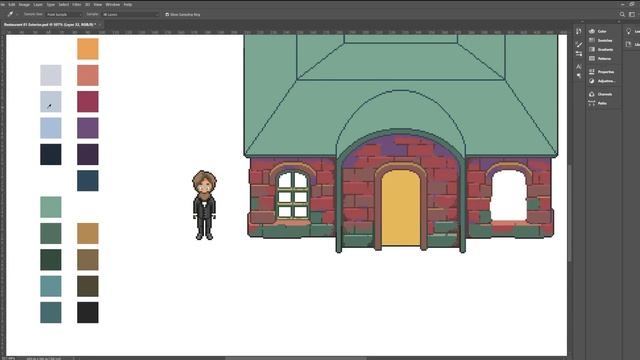Click the vertical canvas scrollbar
This screenshot has height=360, width=640.
click(570, 212)
